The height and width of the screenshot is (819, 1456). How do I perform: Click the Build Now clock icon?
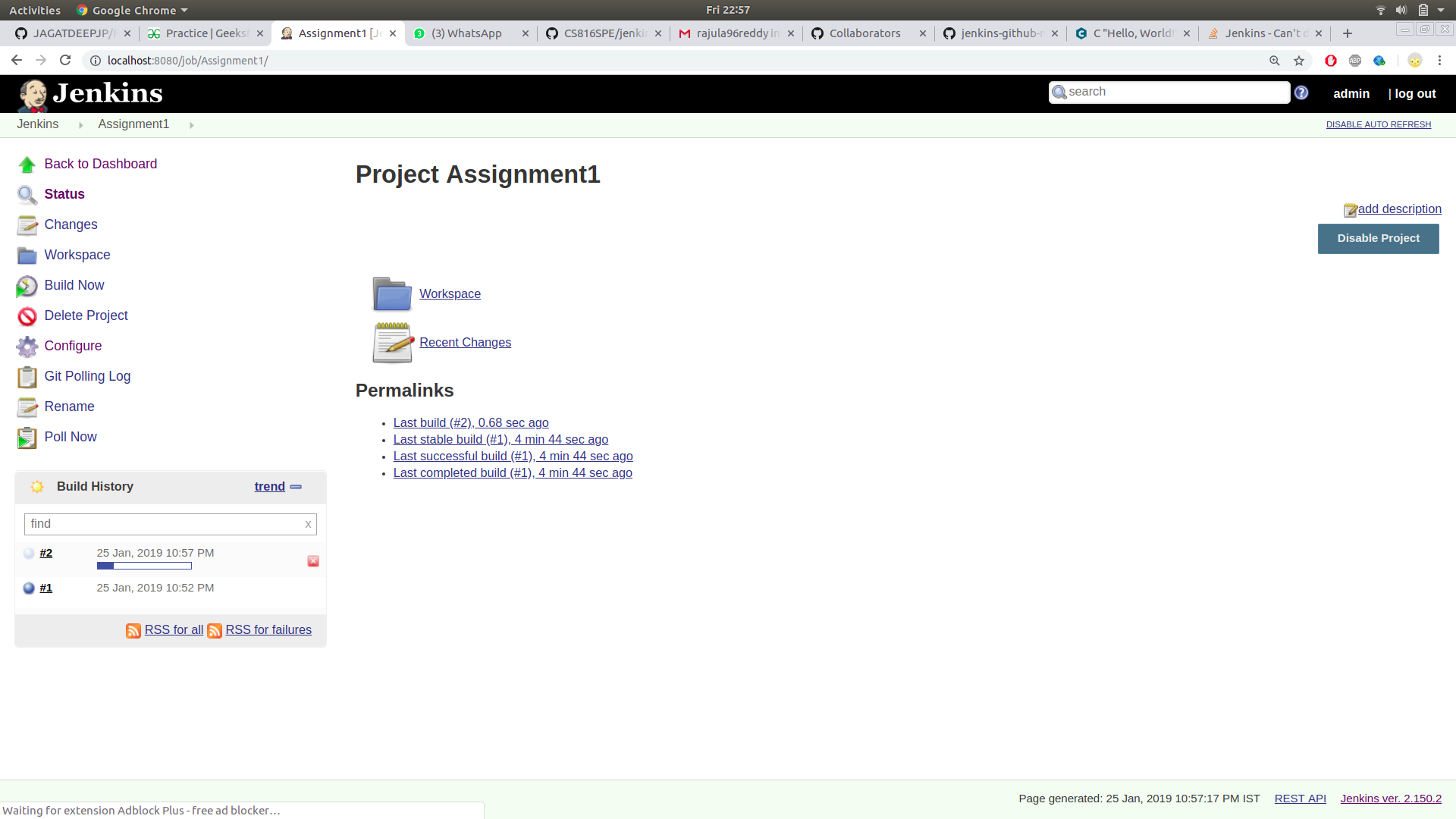coord(27,286)
